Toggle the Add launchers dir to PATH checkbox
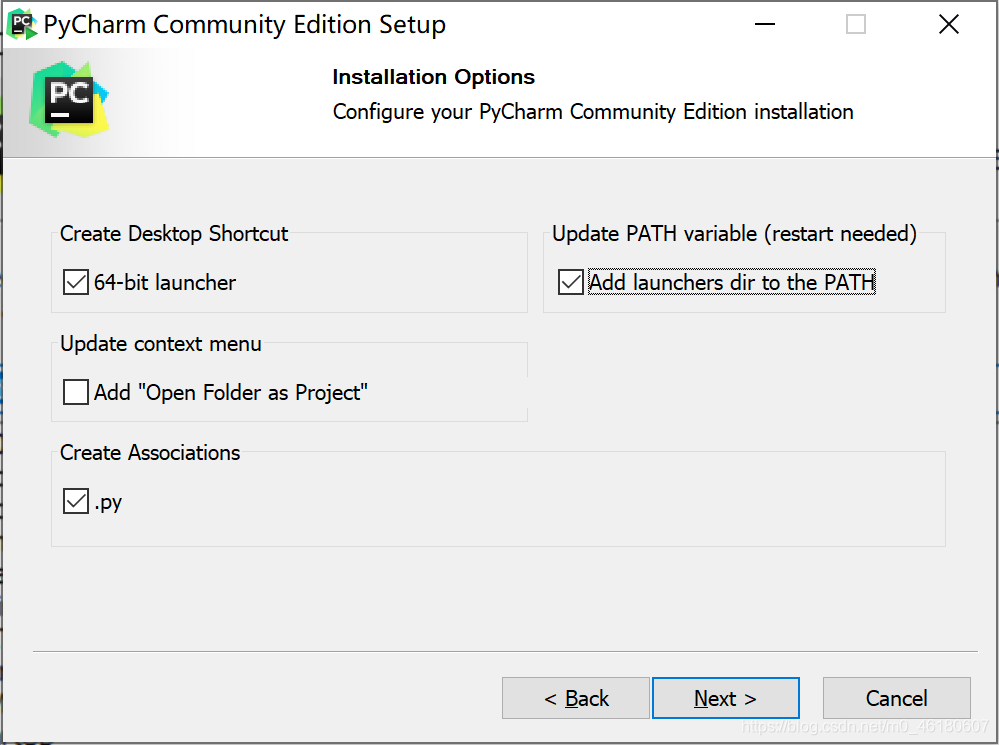 (x=571, y=282)
